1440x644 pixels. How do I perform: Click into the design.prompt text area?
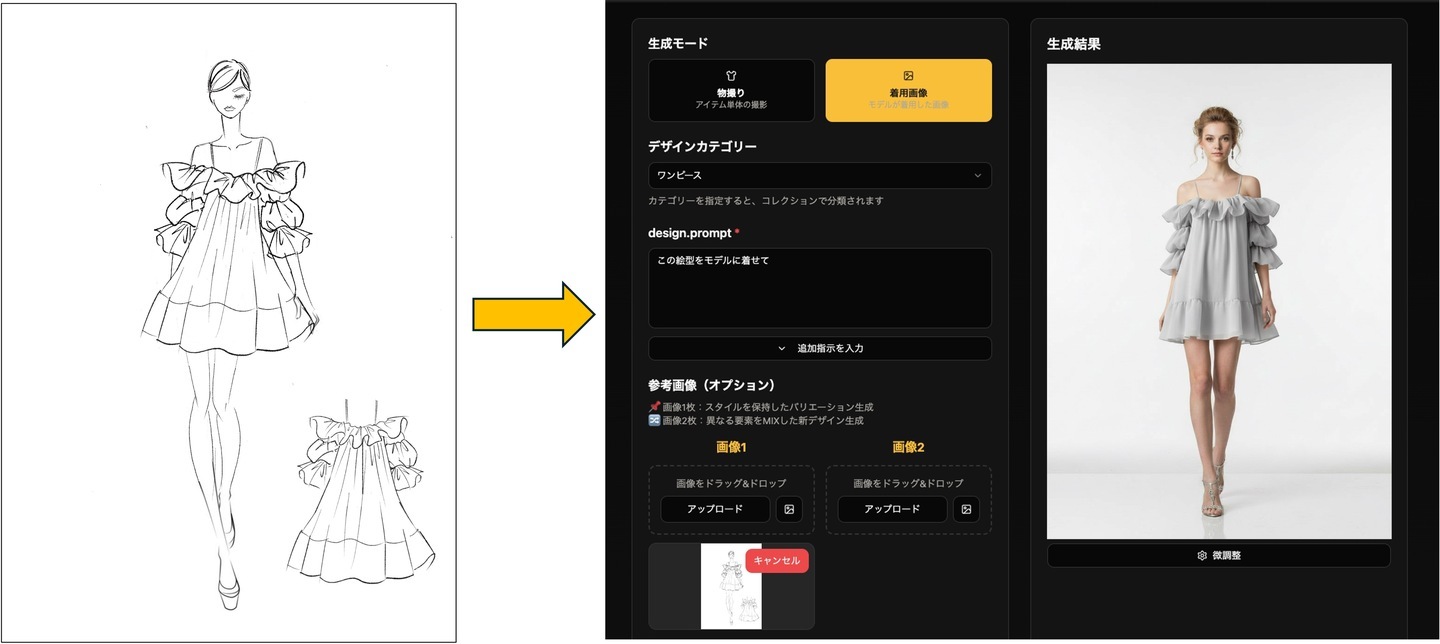(820, 288)
